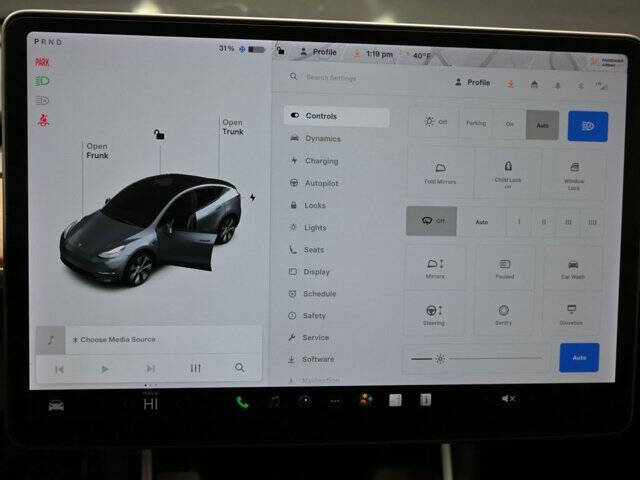Set wipers to speed IIII

pos(592,222)
